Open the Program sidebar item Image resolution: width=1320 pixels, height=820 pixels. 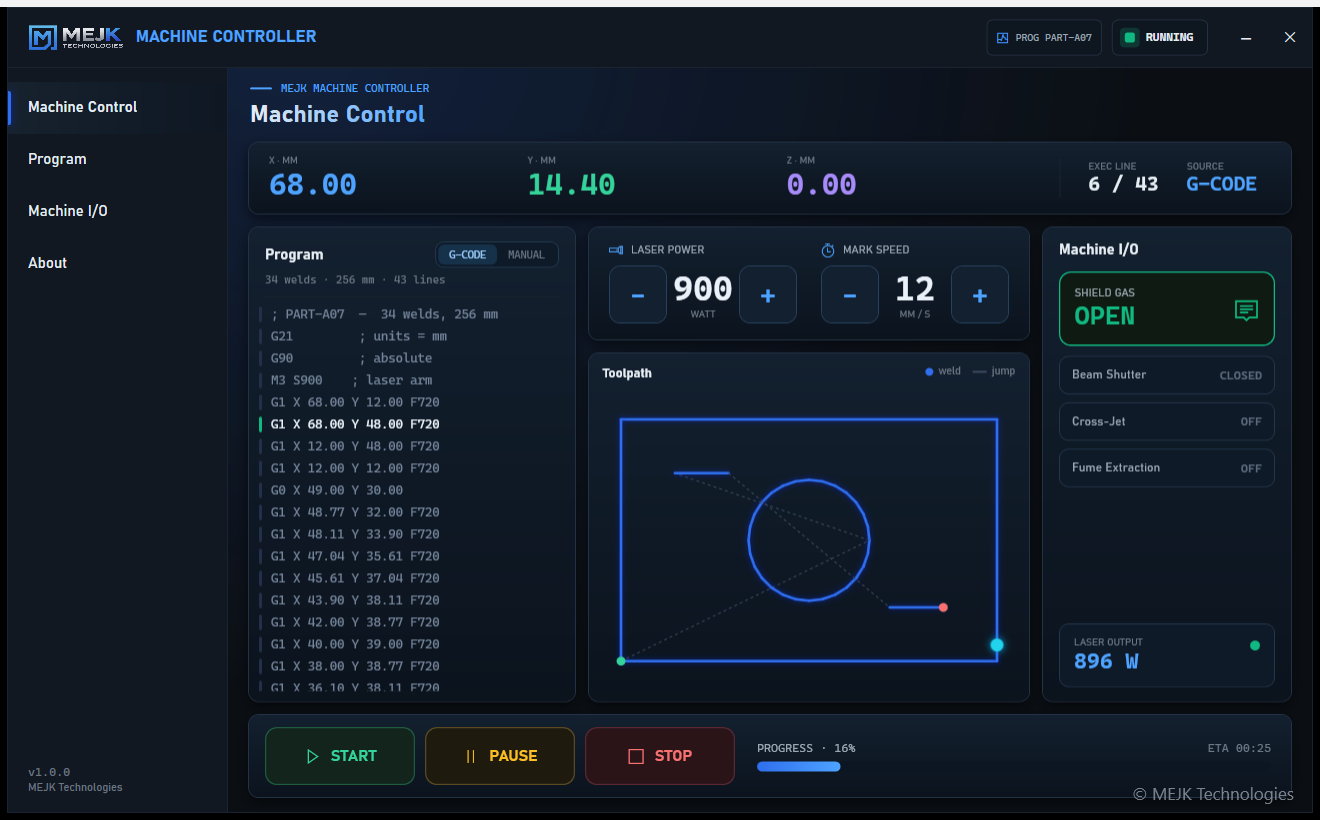[118, 159]
